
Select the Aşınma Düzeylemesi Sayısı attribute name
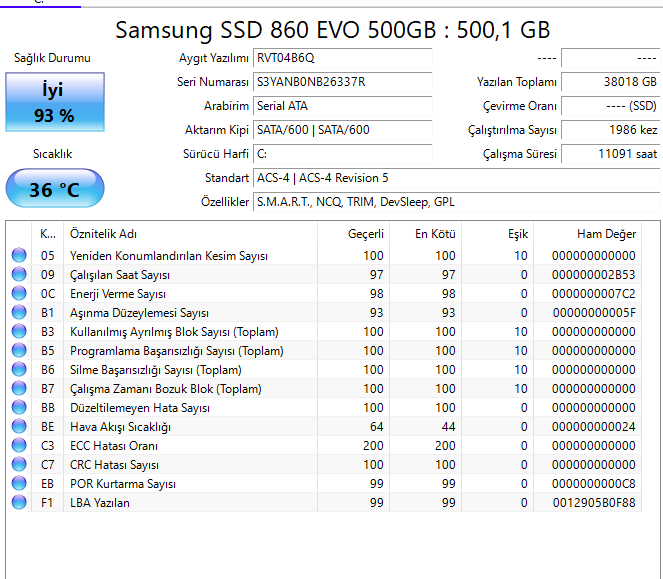coord(139,313)
